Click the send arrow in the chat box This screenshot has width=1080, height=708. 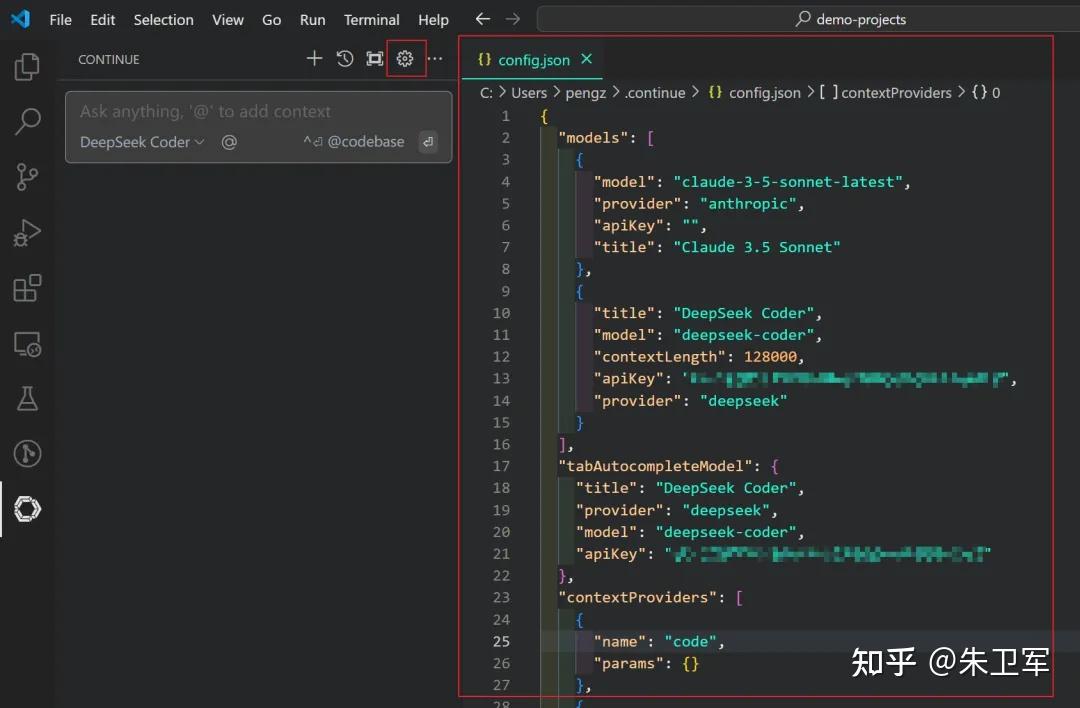[x=428, y=142]
